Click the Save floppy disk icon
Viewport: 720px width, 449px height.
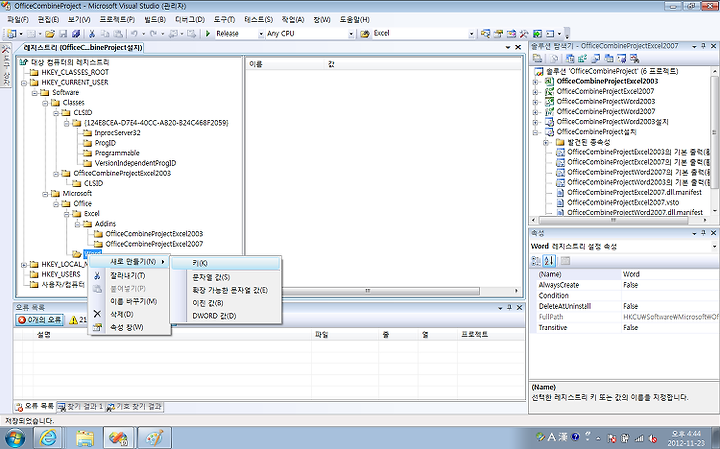63,34
